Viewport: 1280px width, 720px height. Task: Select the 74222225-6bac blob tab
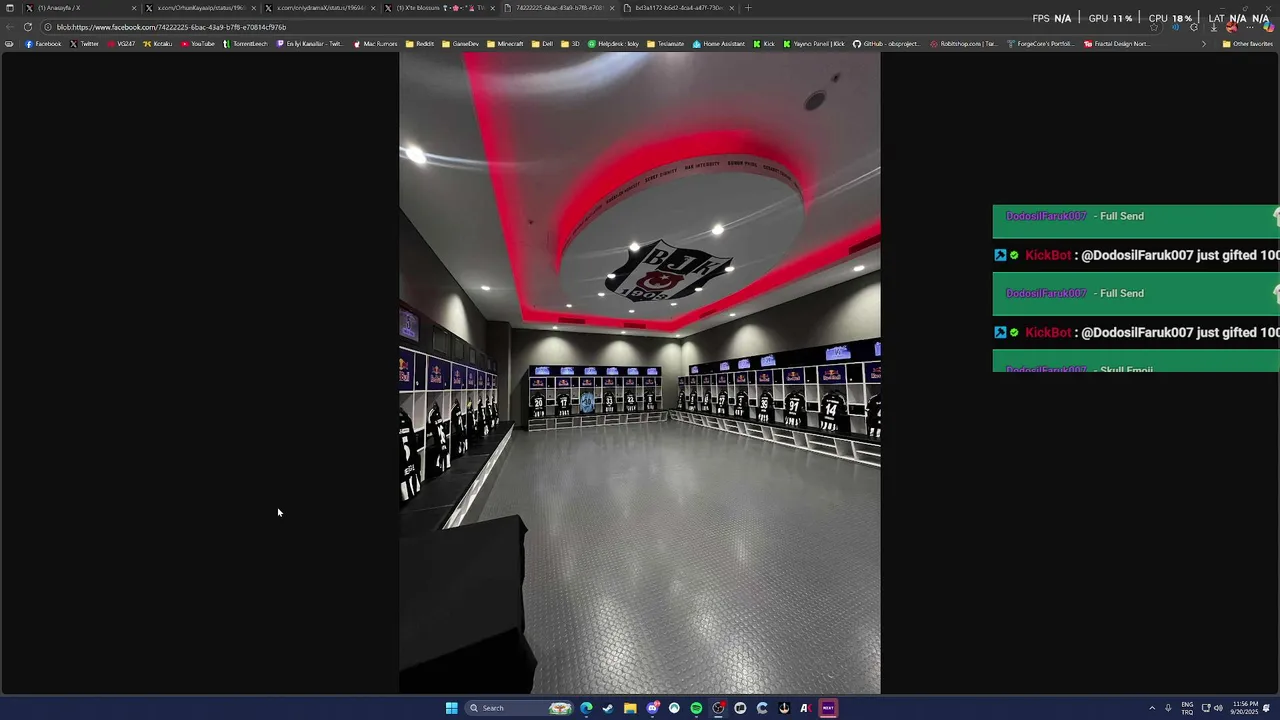click(559, 8)
